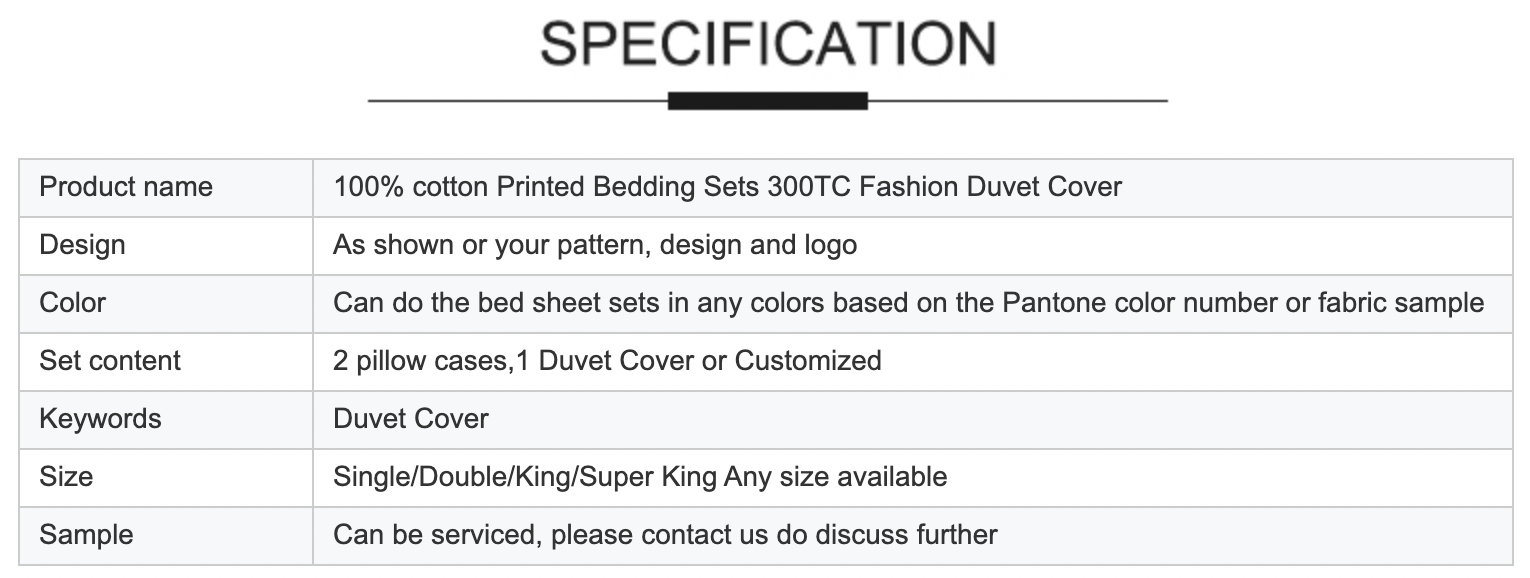Click the 'or Customized' phrase in Set content
This screenshot has width=1530, height=578.
(792, 361)
